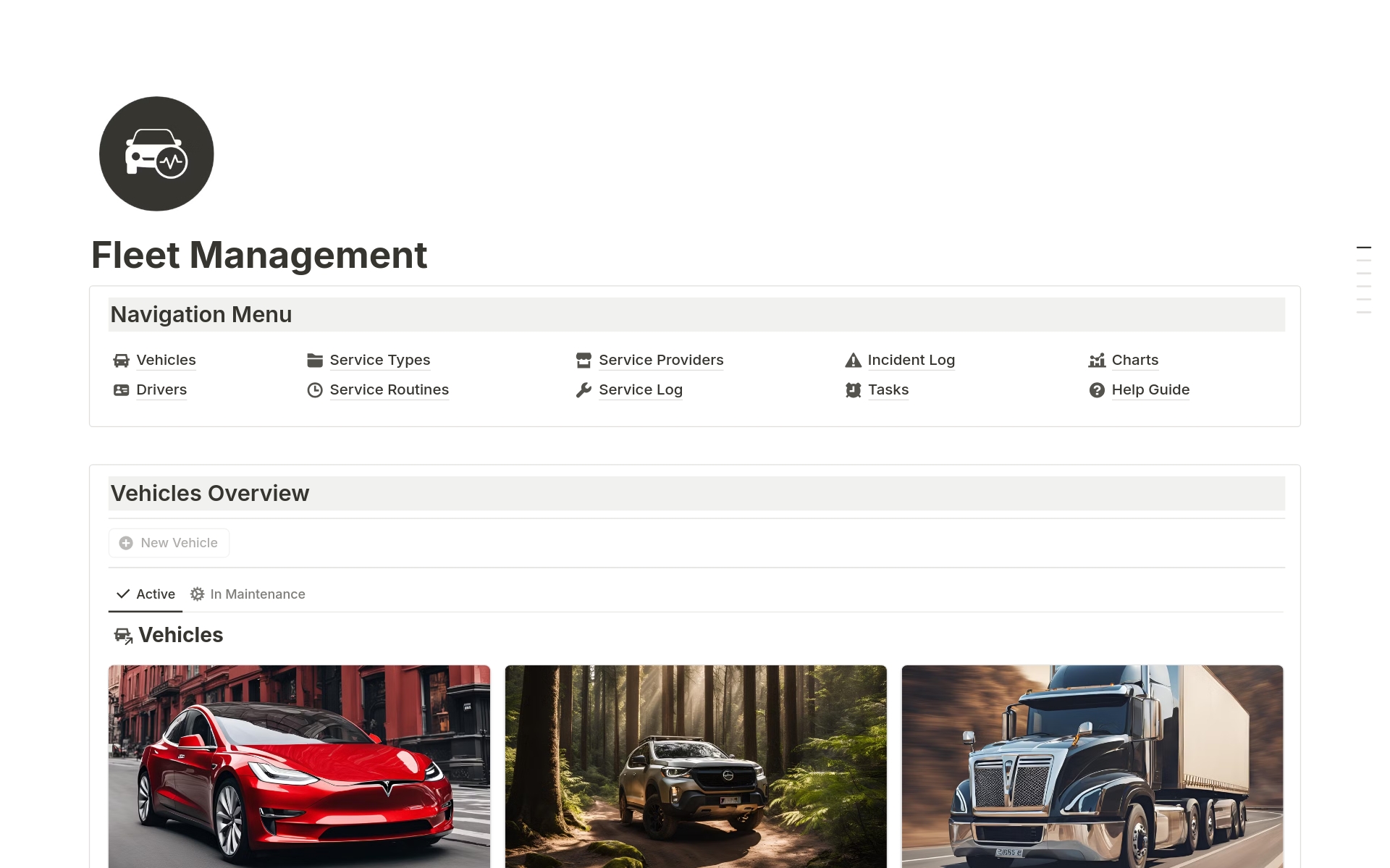Image resolution: width=1390 pixels, height=868 pixels.
Task: Click the folder icon beside Service Types
Action: (315, 360)
